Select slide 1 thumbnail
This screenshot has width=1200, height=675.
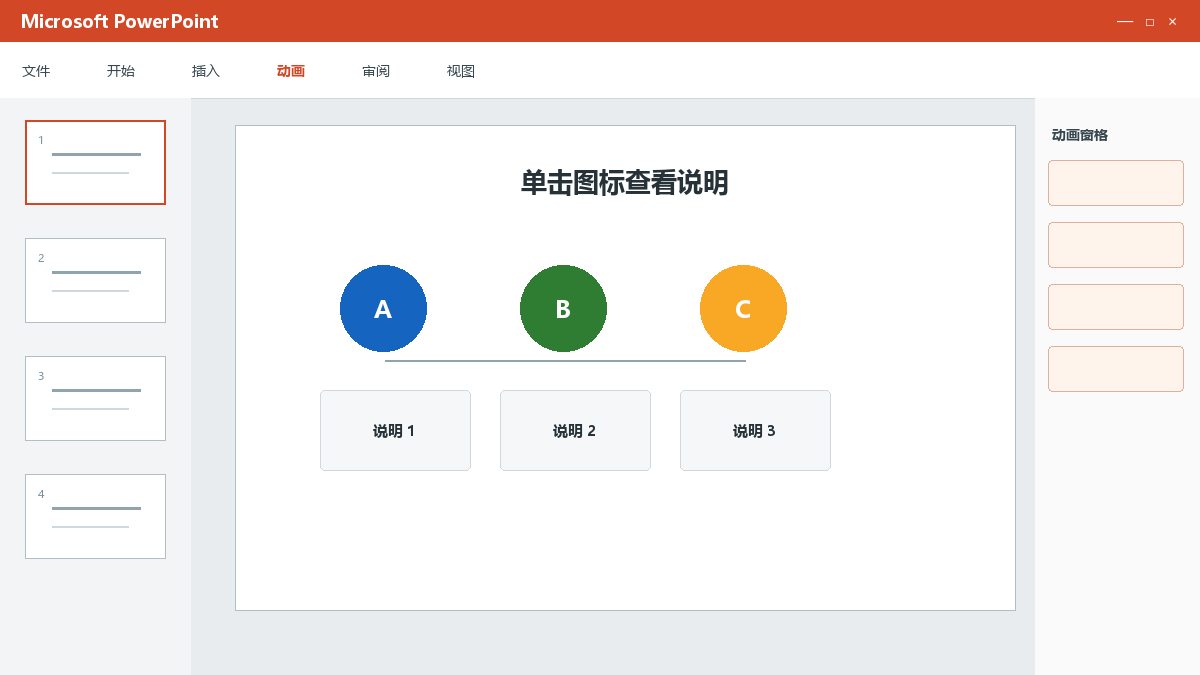95,162
